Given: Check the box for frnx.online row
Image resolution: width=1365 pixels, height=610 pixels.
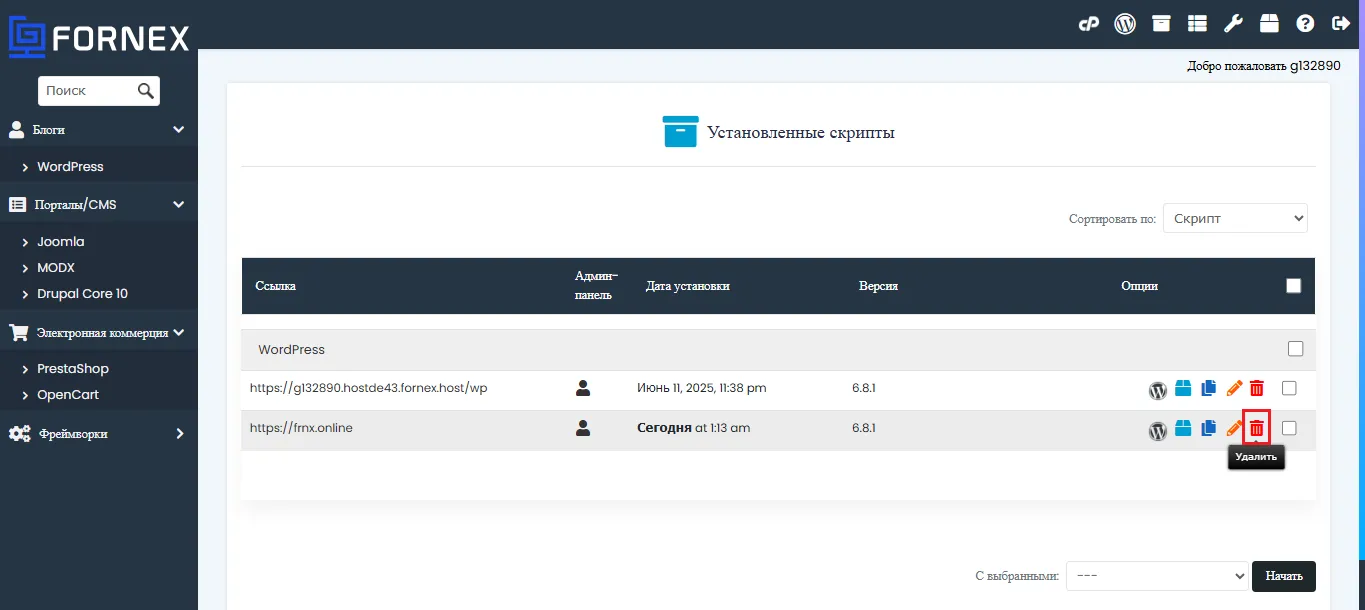Looking at the screenshot, I should (x=1289, y=428).
